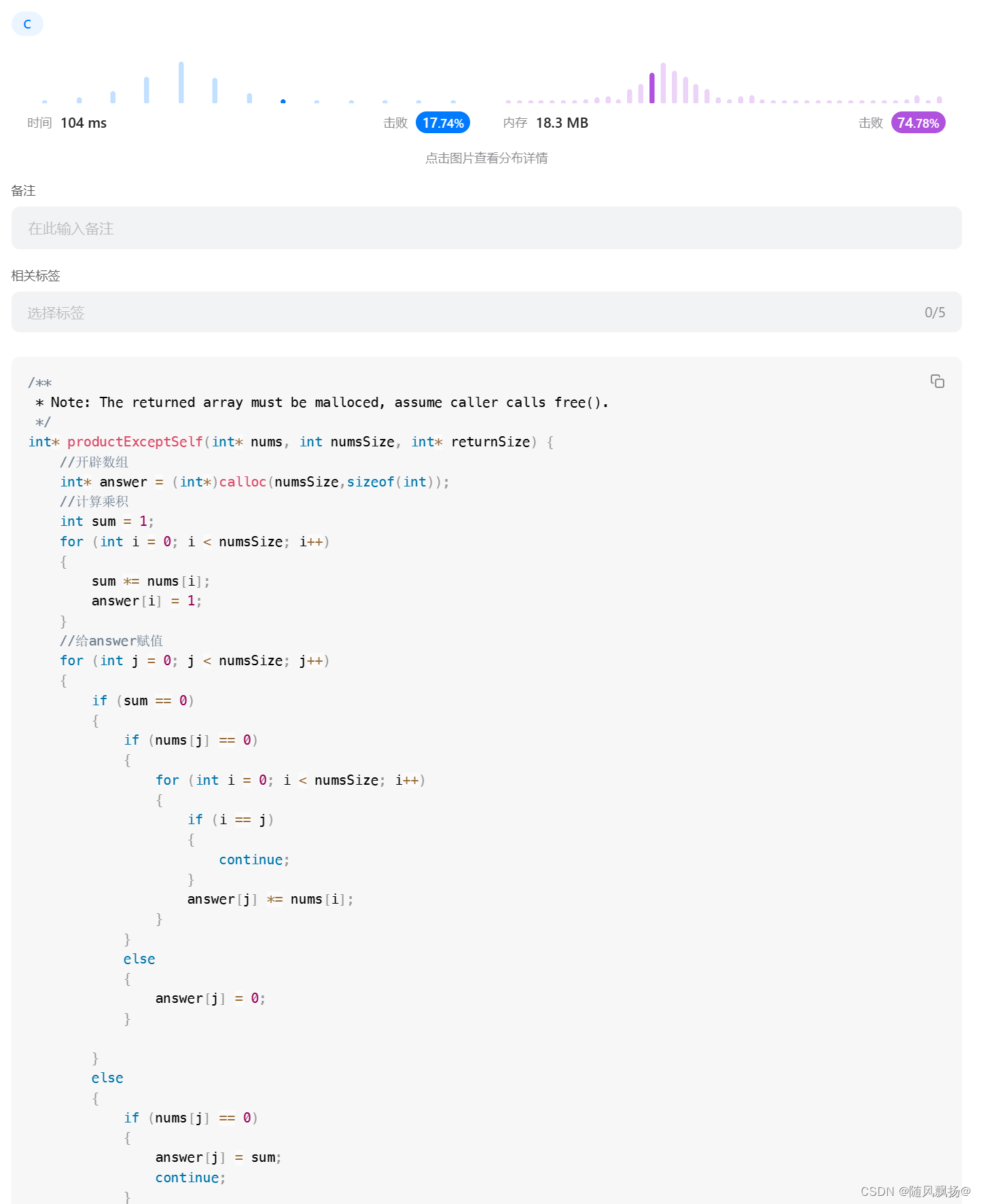Click the dark blue dot in the runtime chart
Screen dimensions: 981x1204
point(283,101)
